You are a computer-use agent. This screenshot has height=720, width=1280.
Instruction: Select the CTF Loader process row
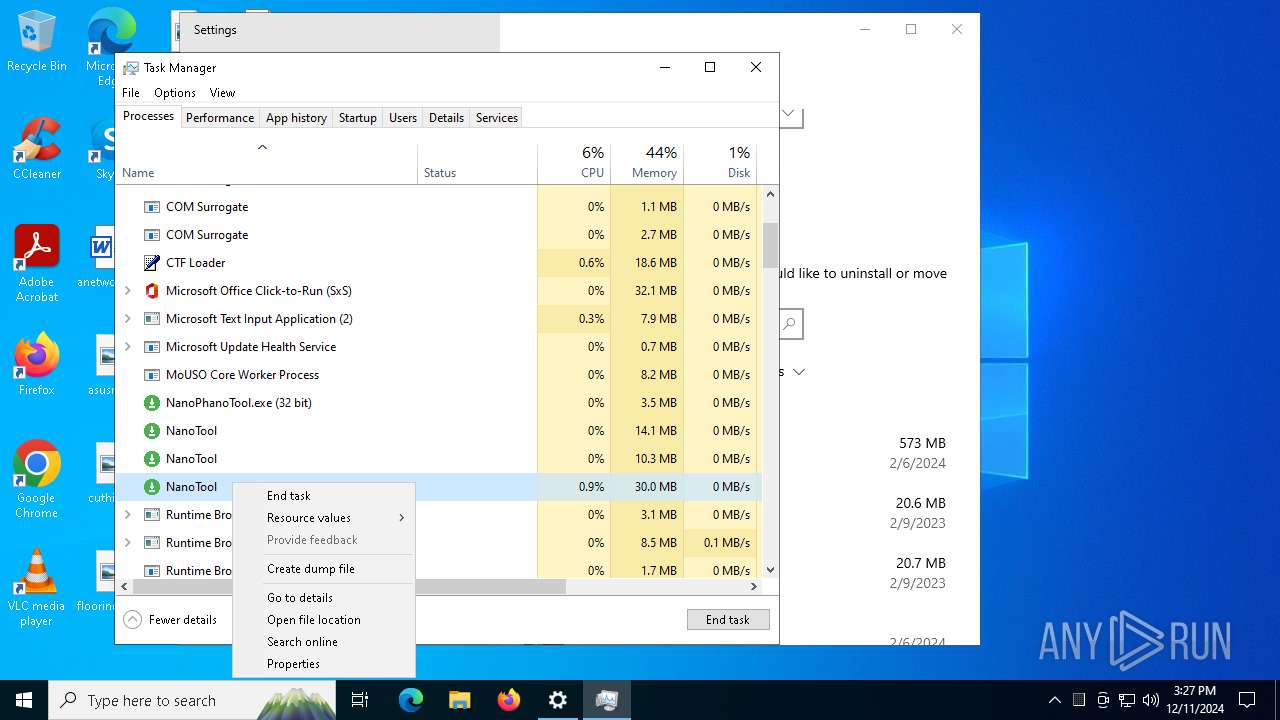[439, 263]
